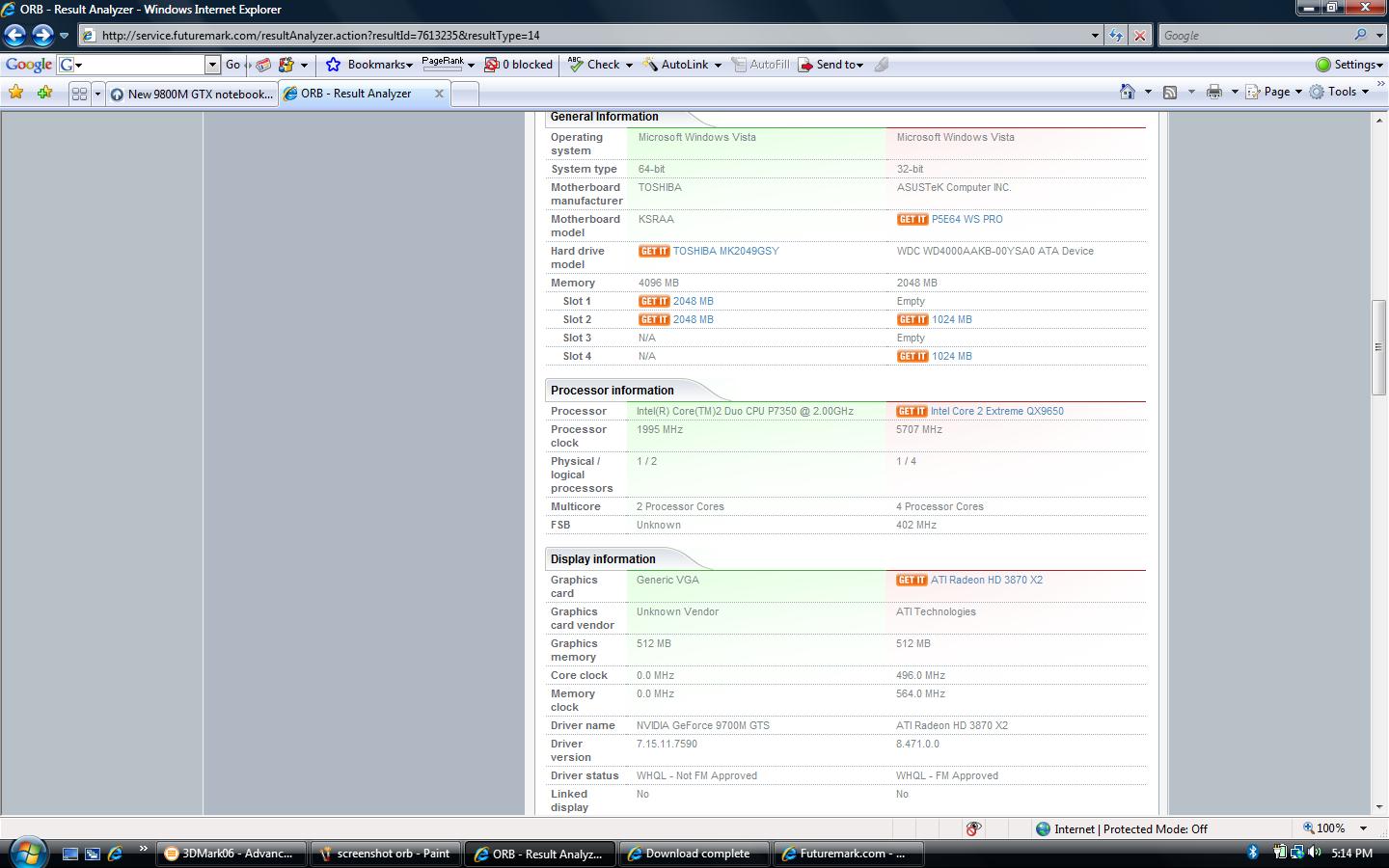The width and height of the screenshot is (1389, 868).
Task: Click the Go button on Google Toolbar
Action: 232,65
